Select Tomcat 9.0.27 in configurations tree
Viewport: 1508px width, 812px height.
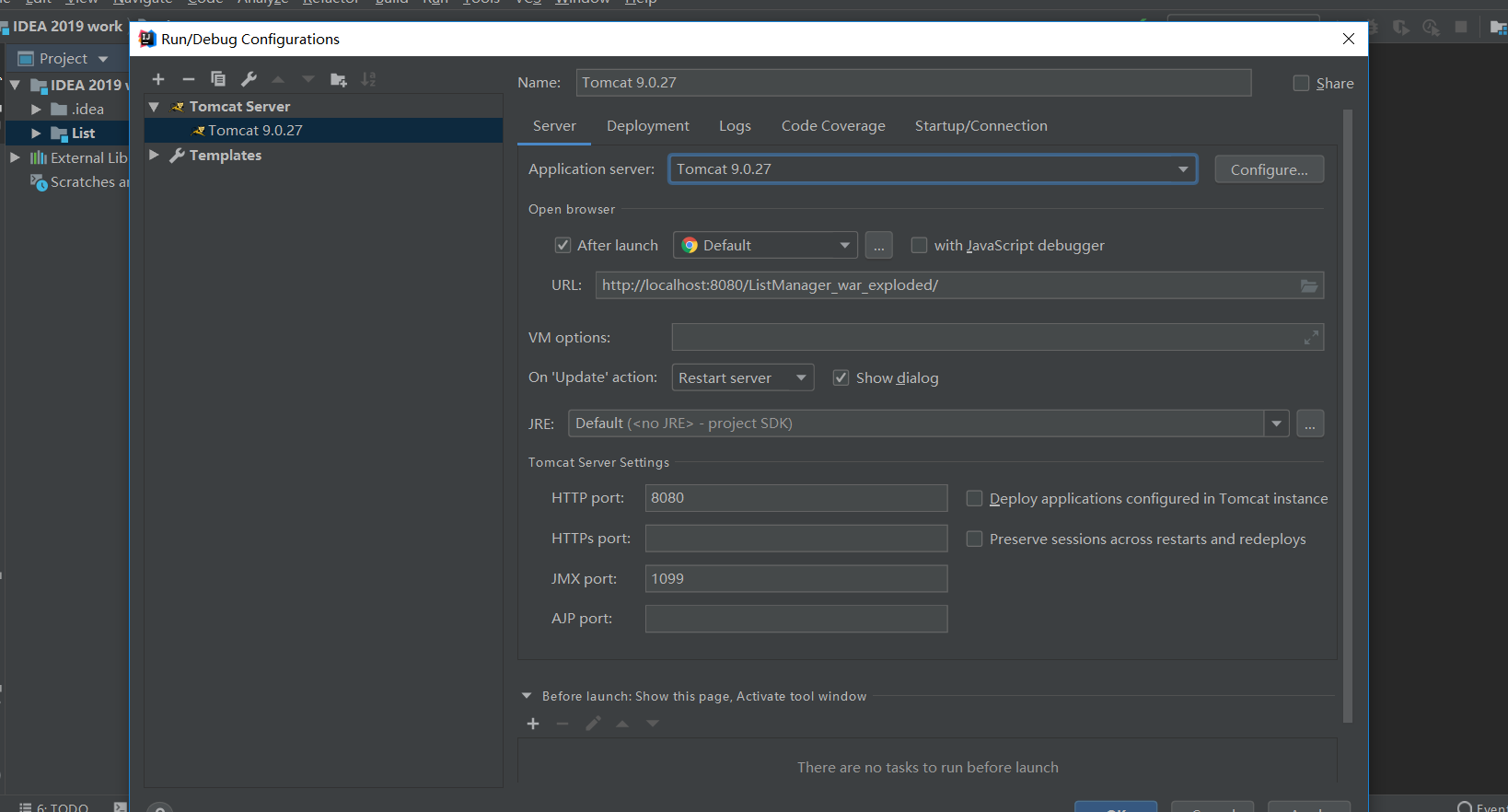coord(323,131)
